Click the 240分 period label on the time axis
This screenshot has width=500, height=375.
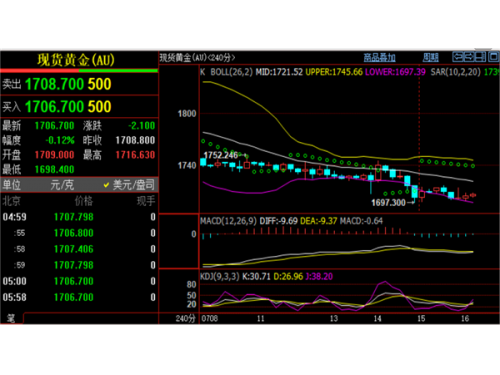click(185, 318)
